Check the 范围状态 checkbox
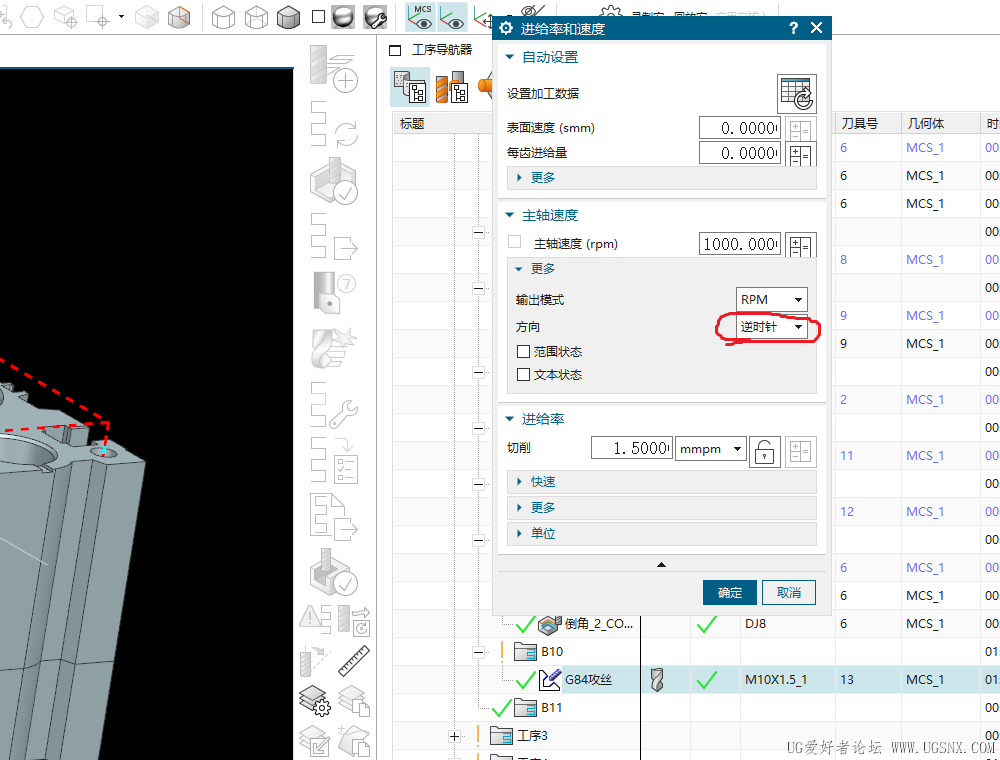Screen dimensions: 1000x760 (x=523, y=352)
